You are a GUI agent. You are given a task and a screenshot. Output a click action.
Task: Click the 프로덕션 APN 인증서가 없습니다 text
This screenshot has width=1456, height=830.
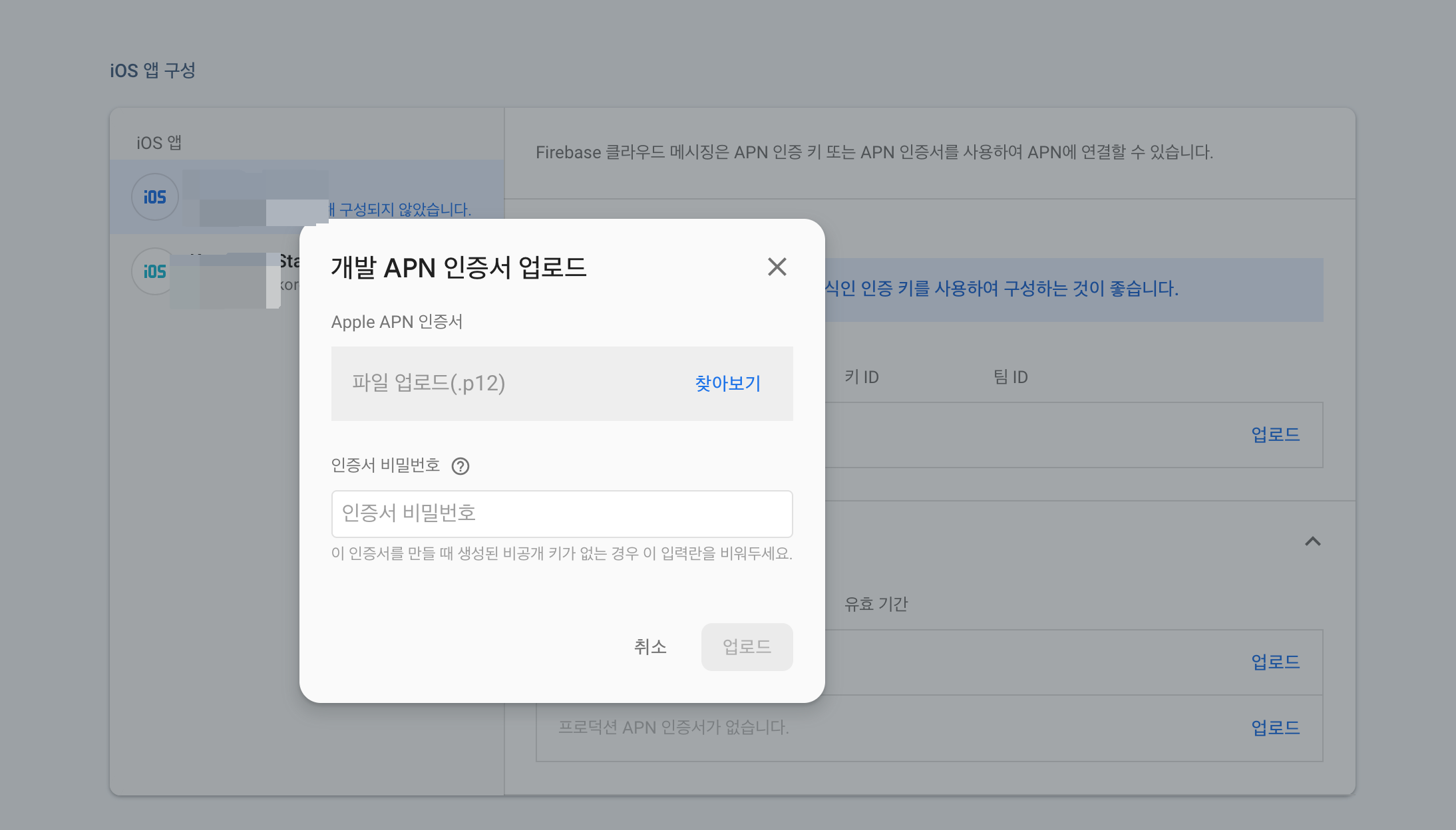pyautogui.click(x=673, y=728)
